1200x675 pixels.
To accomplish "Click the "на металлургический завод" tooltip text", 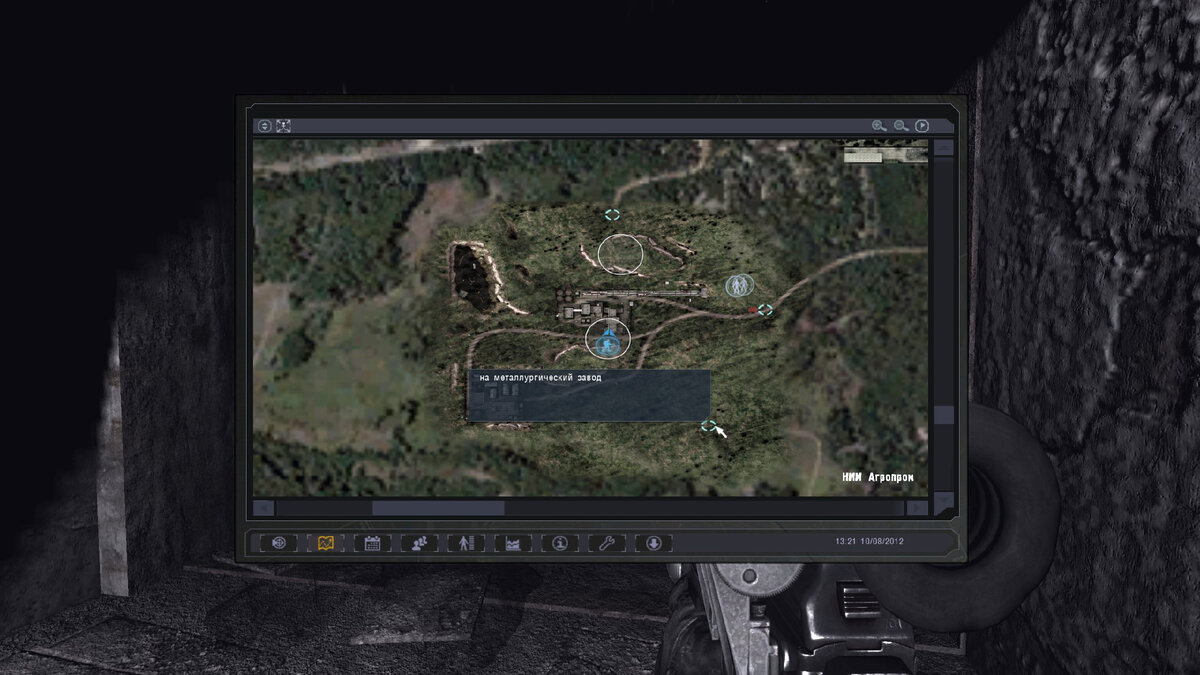I will (x=541, y=378).
